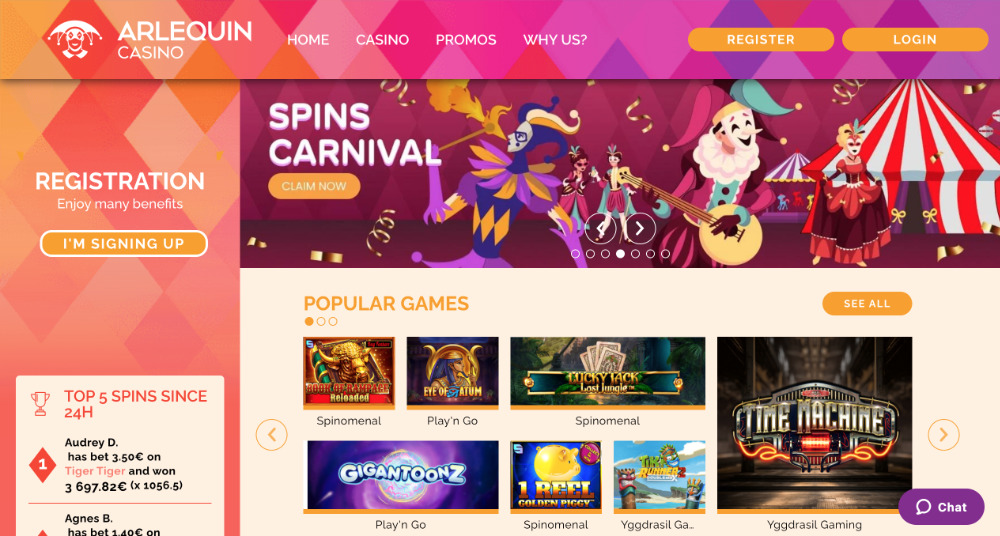The width and height of the screenshot is (1000, 536).
Task: Click the rank 1 diamond badge
Action: 43,465
